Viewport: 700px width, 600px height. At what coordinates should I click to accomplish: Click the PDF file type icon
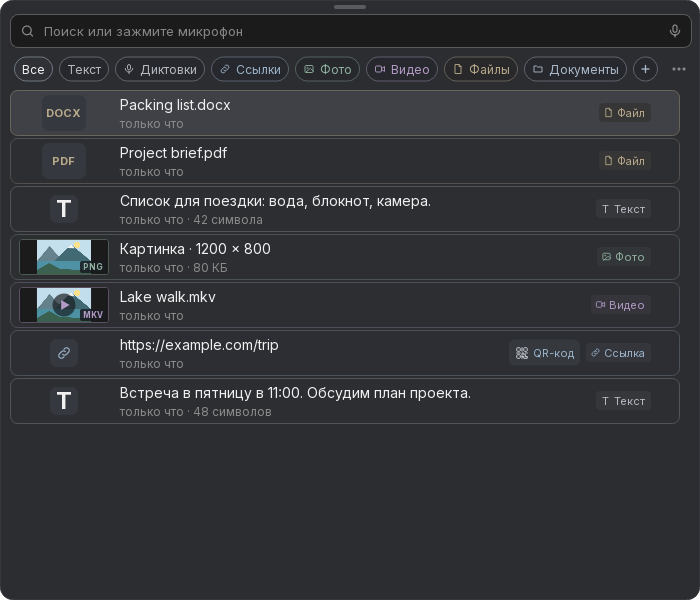[64, 161]
